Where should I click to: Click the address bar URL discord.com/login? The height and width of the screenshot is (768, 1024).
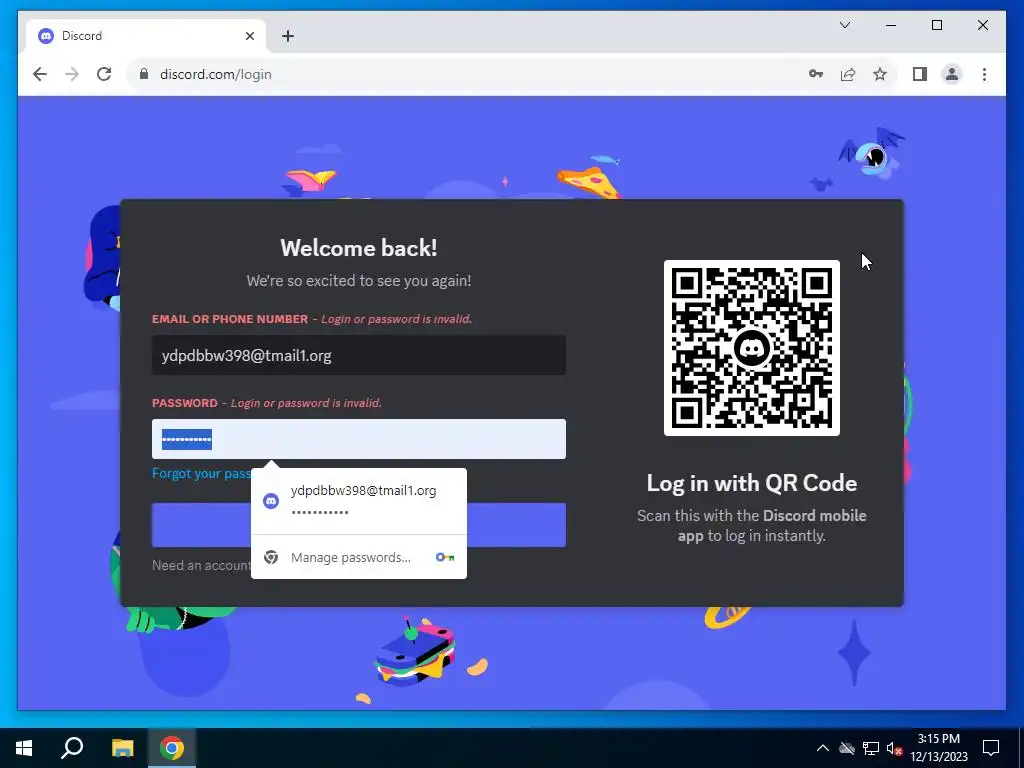(x=216, y=74)
